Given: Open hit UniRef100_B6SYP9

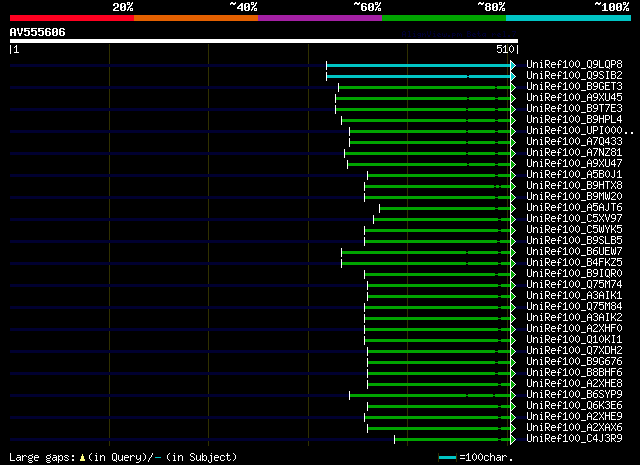Looking at the screenshot, I should 574,395.
